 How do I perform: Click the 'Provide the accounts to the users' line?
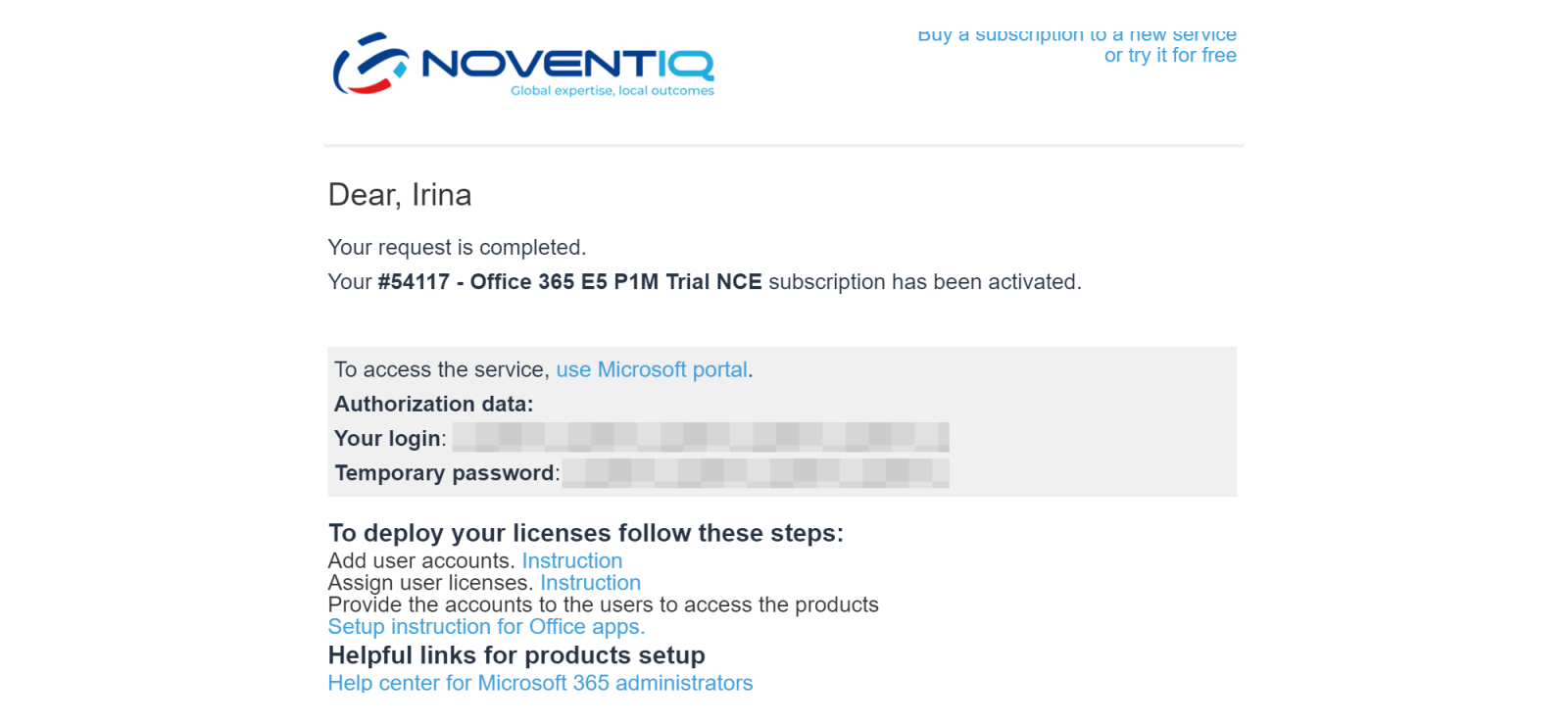[603, 604]
